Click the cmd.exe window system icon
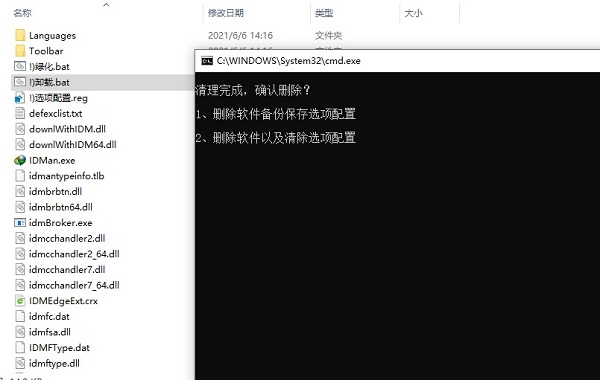Image resolution: width=600 pixels, height=380 pixels. [207, 61]
